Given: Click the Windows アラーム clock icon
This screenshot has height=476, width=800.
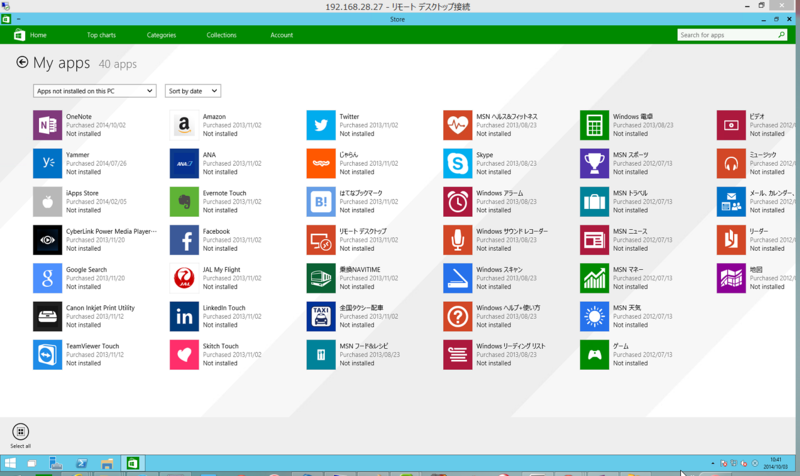Looking at the screenshot, I should click(x=458, y=202).
